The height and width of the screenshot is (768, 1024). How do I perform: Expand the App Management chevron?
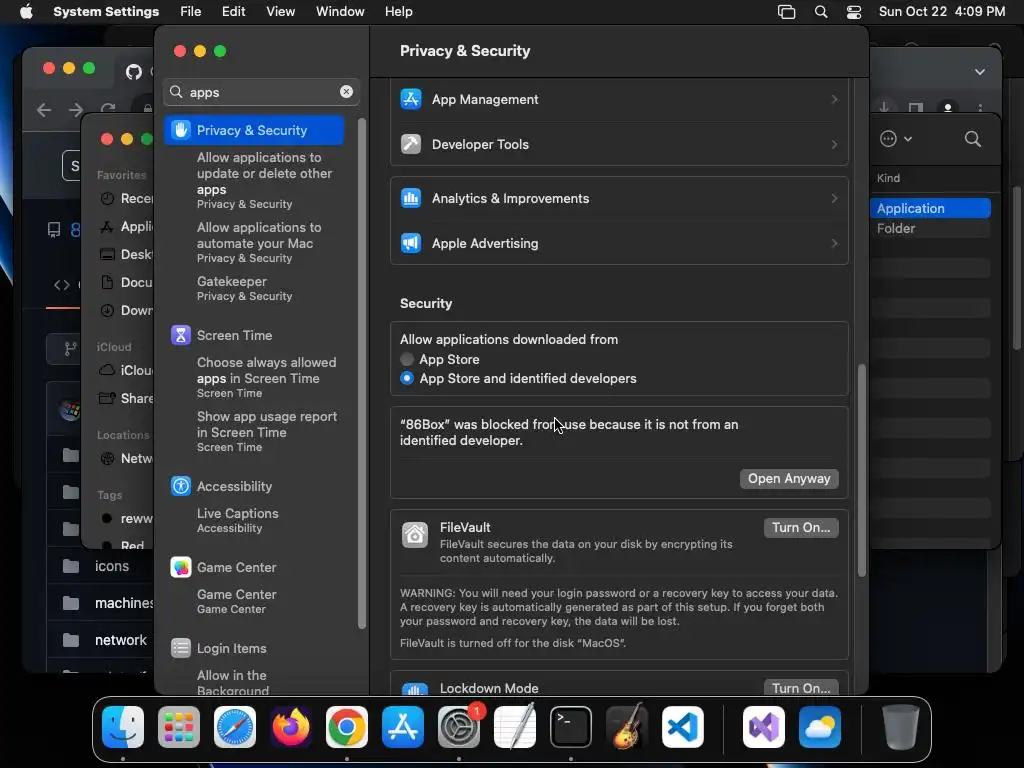(x=834, y=99)
